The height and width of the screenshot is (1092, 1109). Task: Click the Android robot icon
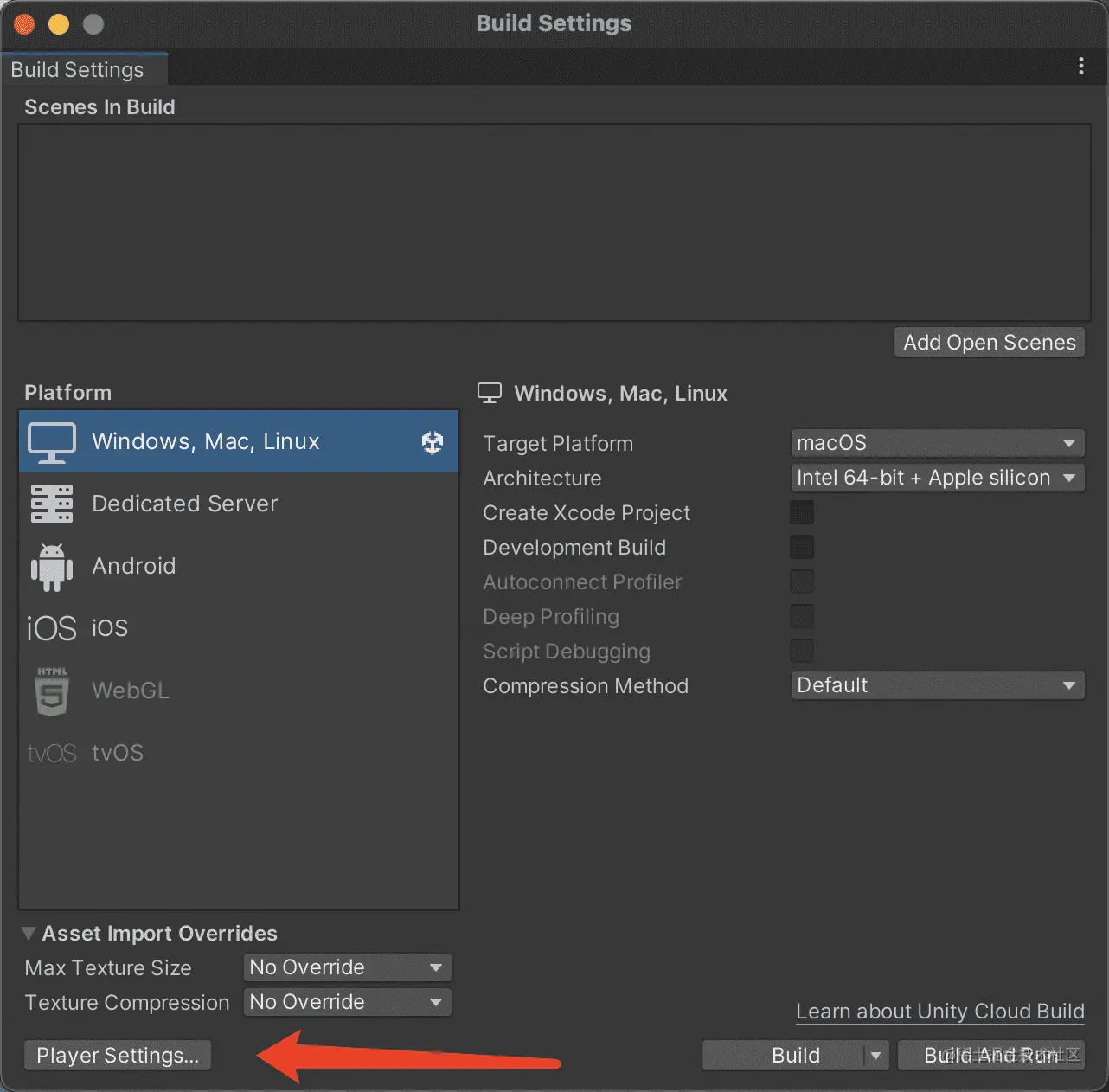tap(52, 567)
